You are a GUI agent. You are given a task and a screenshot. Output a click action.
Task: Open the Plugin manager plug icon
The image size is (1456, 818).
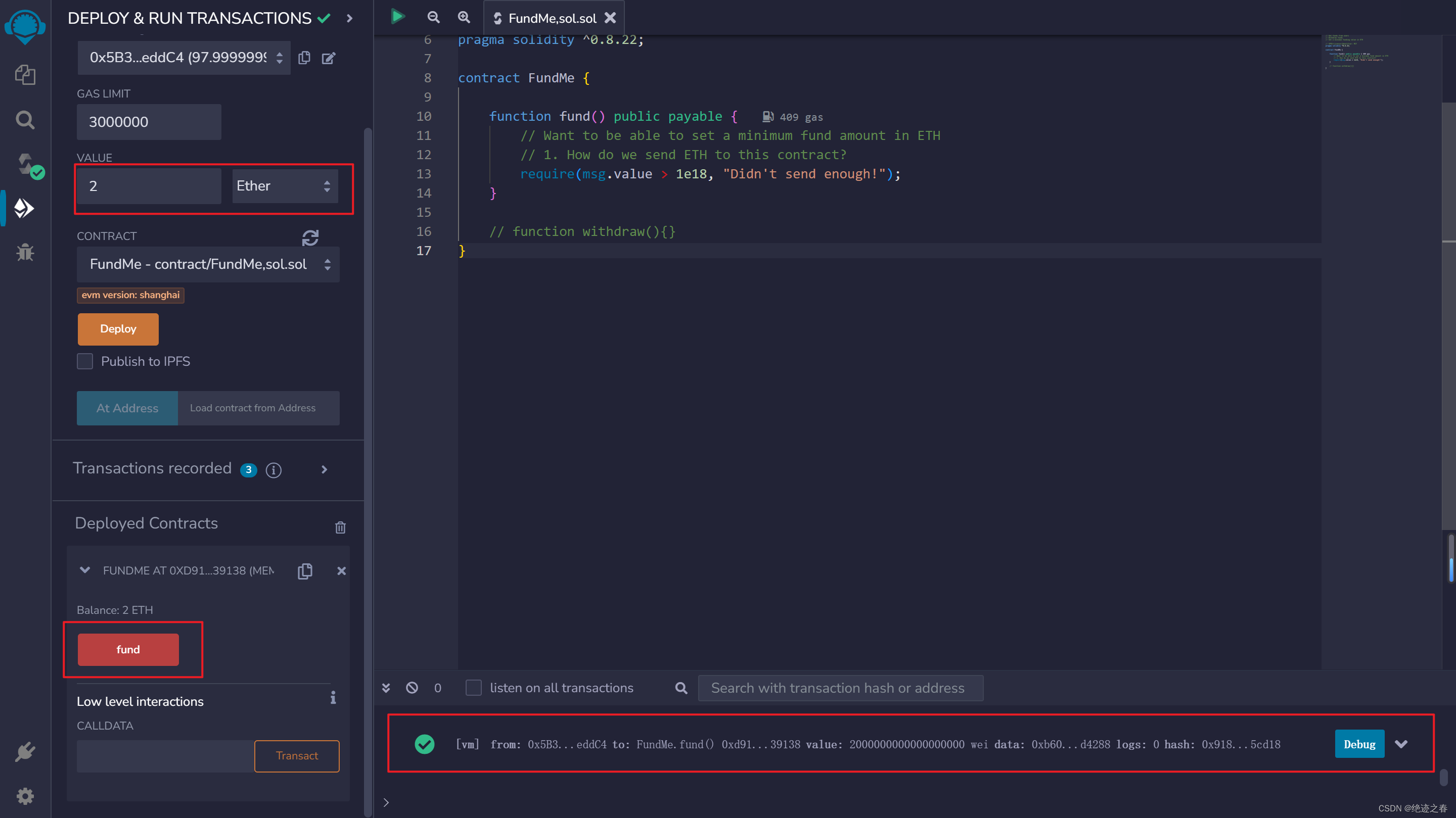click(x=25, y=752)
